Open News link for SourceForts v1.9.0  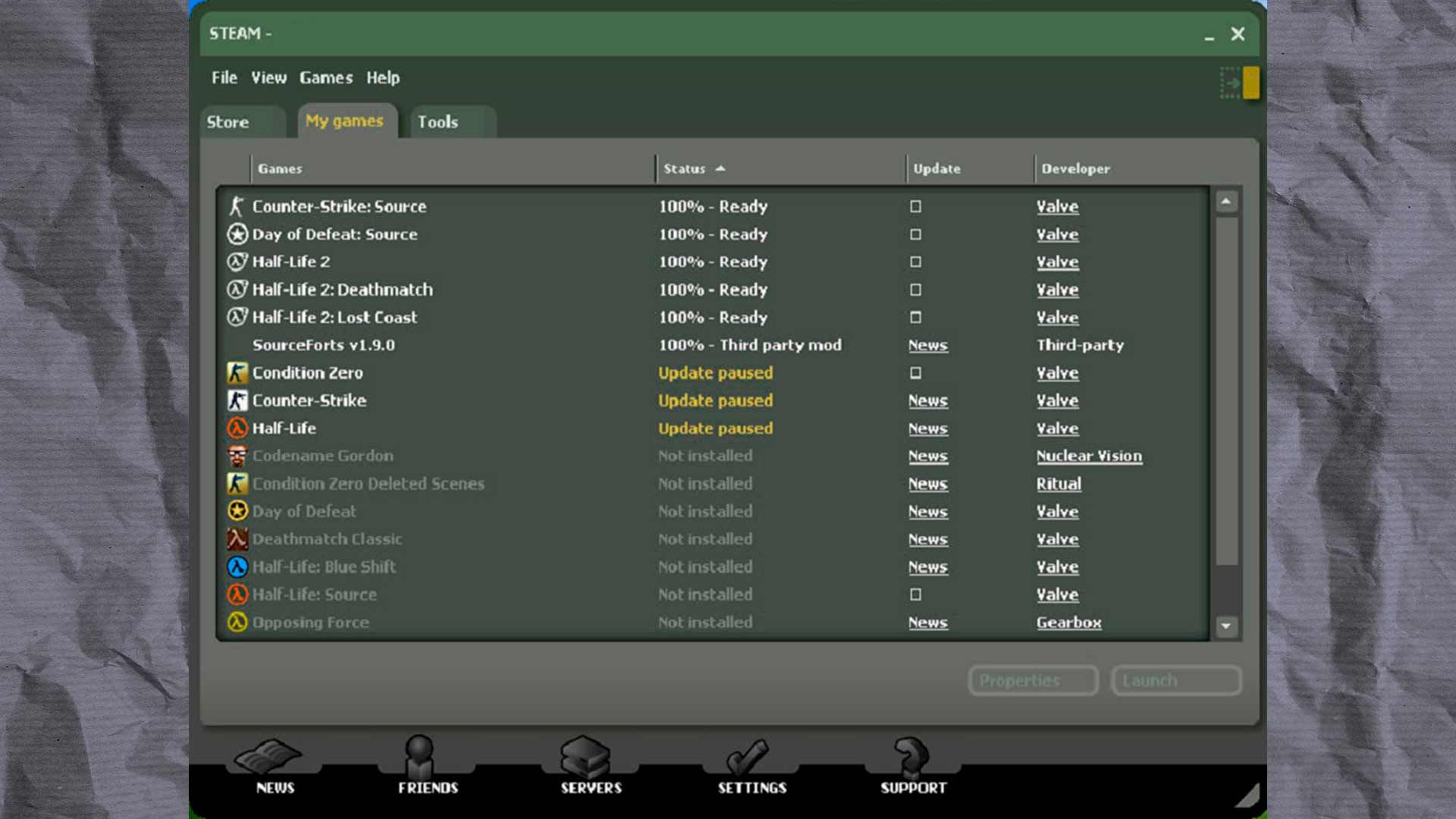(x=927, y=345)
